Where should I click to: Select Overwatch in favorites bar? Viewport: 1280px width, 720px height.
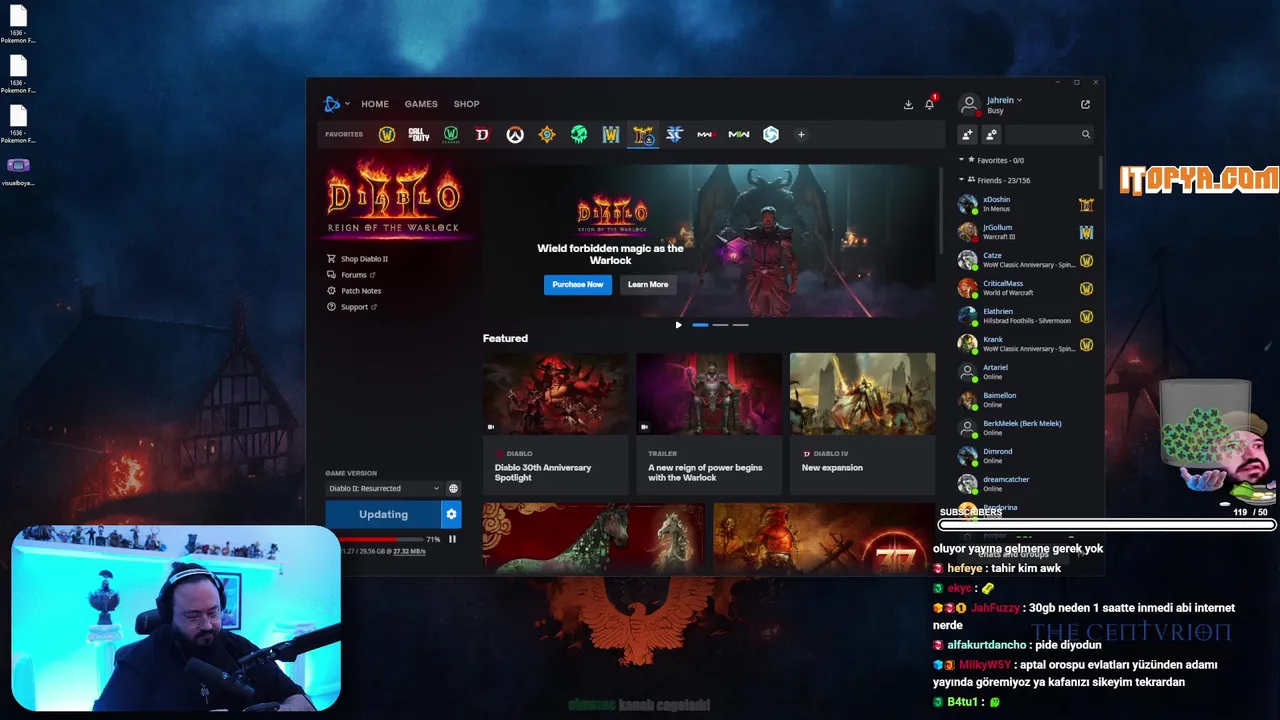click(515, 134)
